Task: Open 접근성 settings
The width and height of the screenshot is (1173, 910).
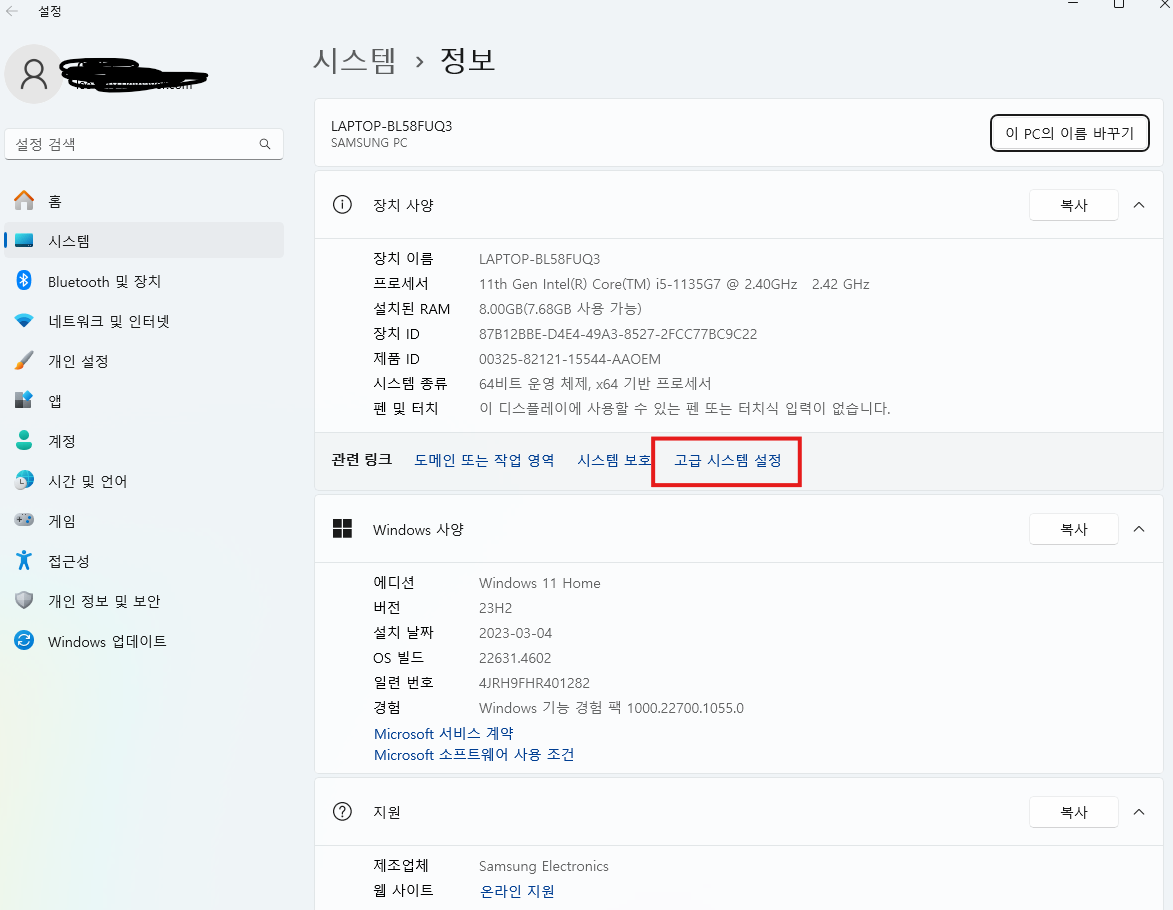Action: pos(144,561)
